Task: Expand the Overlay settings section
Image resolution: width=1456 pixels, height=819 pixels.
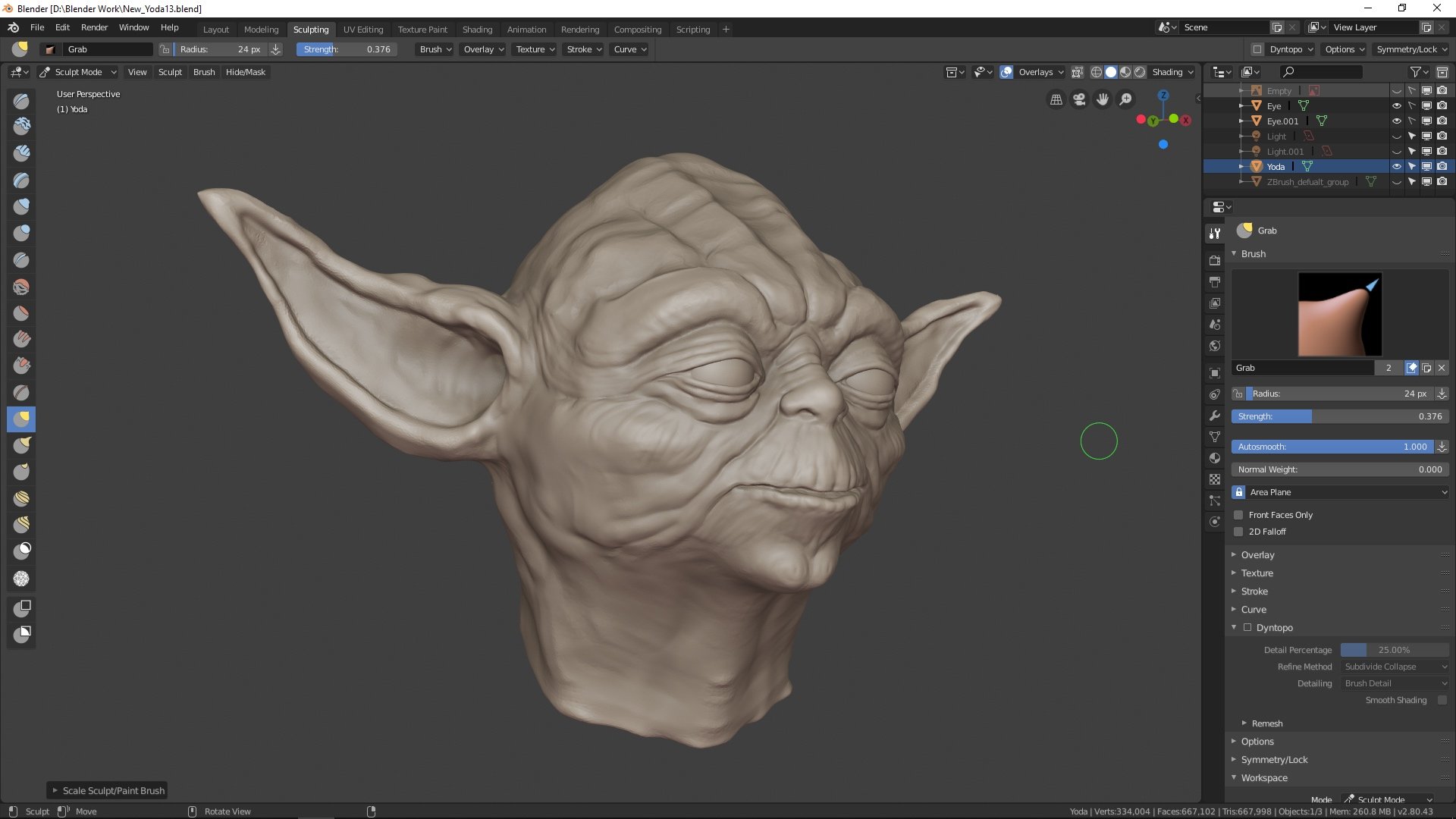Action: coord(1257,554)
